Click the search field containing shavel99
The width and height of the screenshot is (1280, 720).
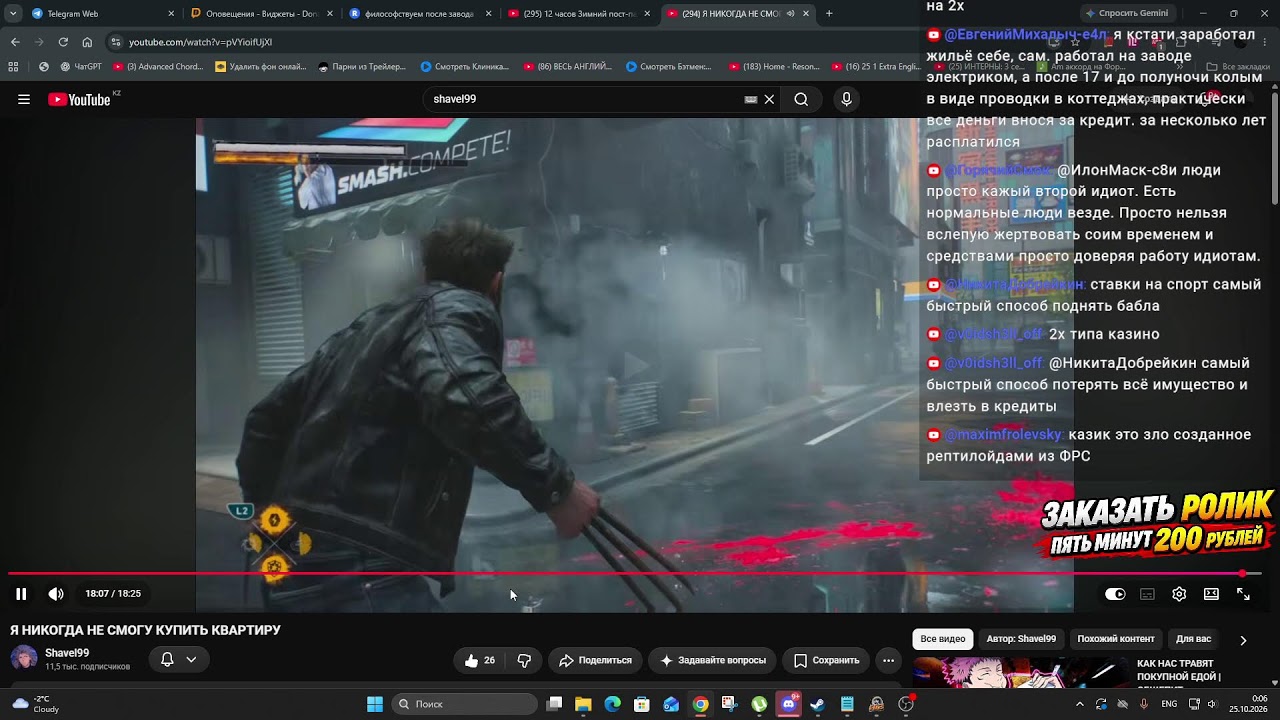tap(583, 99)
